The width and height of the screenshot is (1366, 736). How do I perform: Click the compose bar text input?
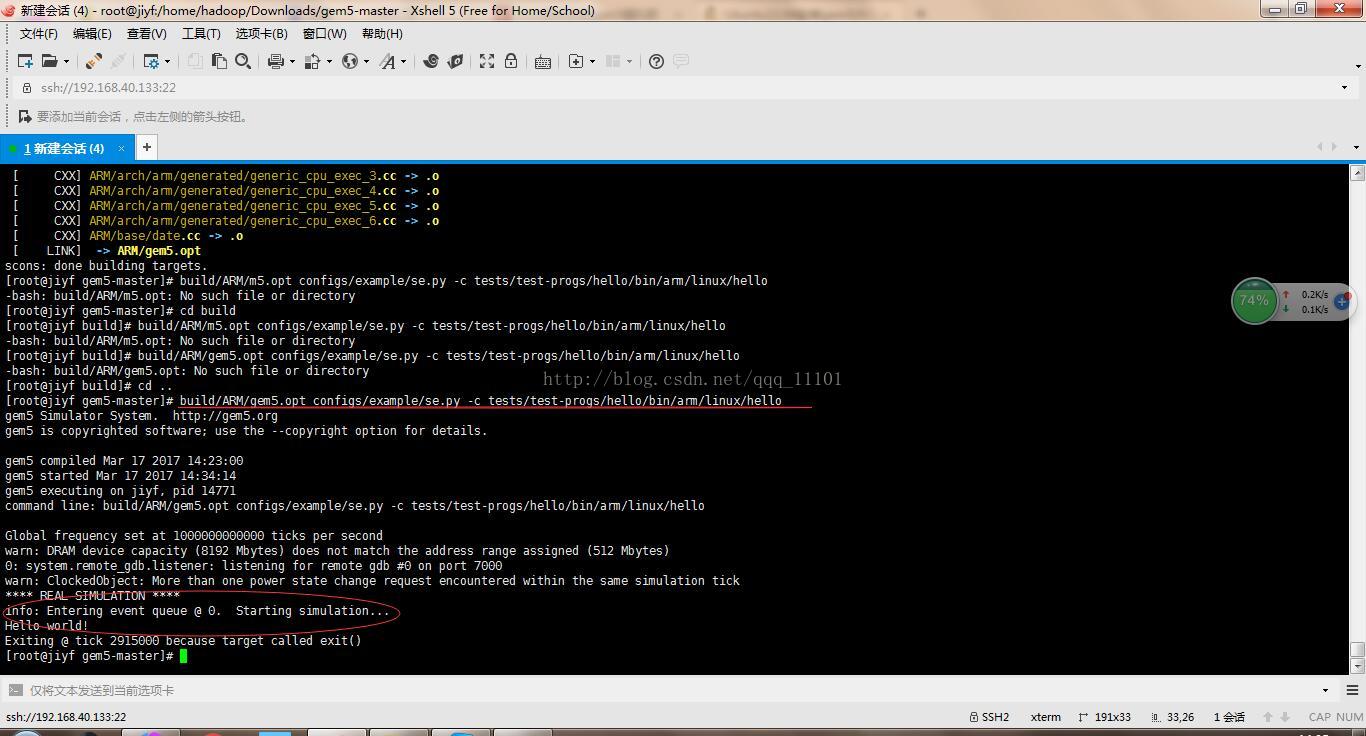click(x=670, y=690)
